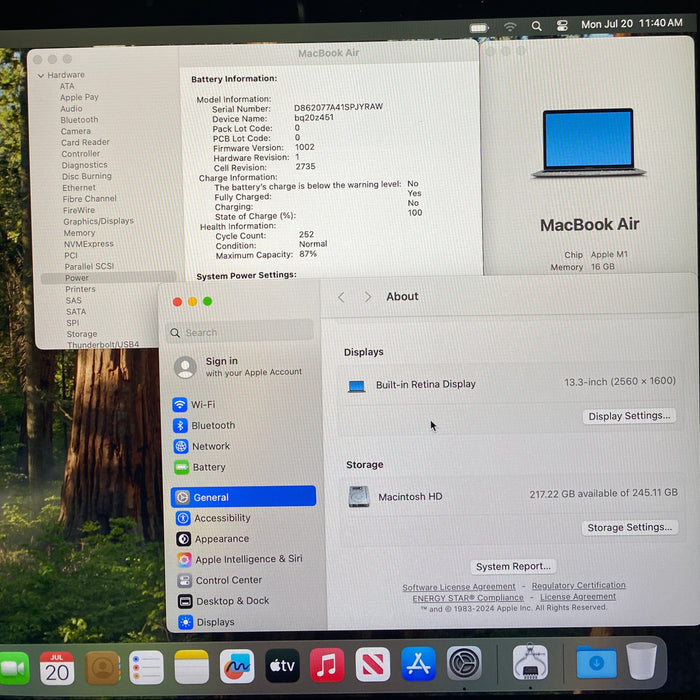Viewport: 700px width, 700px height.
Task: Select Storage in System Information sidebar
Action: coord(82,333)
